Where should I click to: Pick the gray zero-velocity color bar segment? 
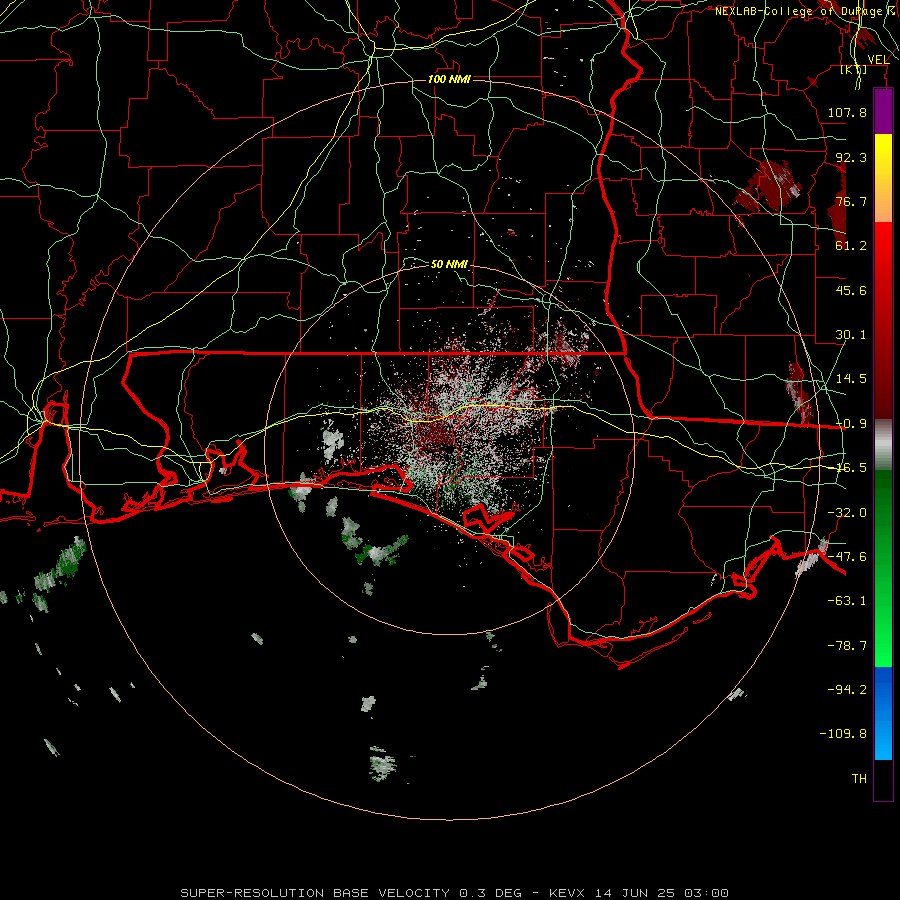pyautogui.click(x=883, y=445)
